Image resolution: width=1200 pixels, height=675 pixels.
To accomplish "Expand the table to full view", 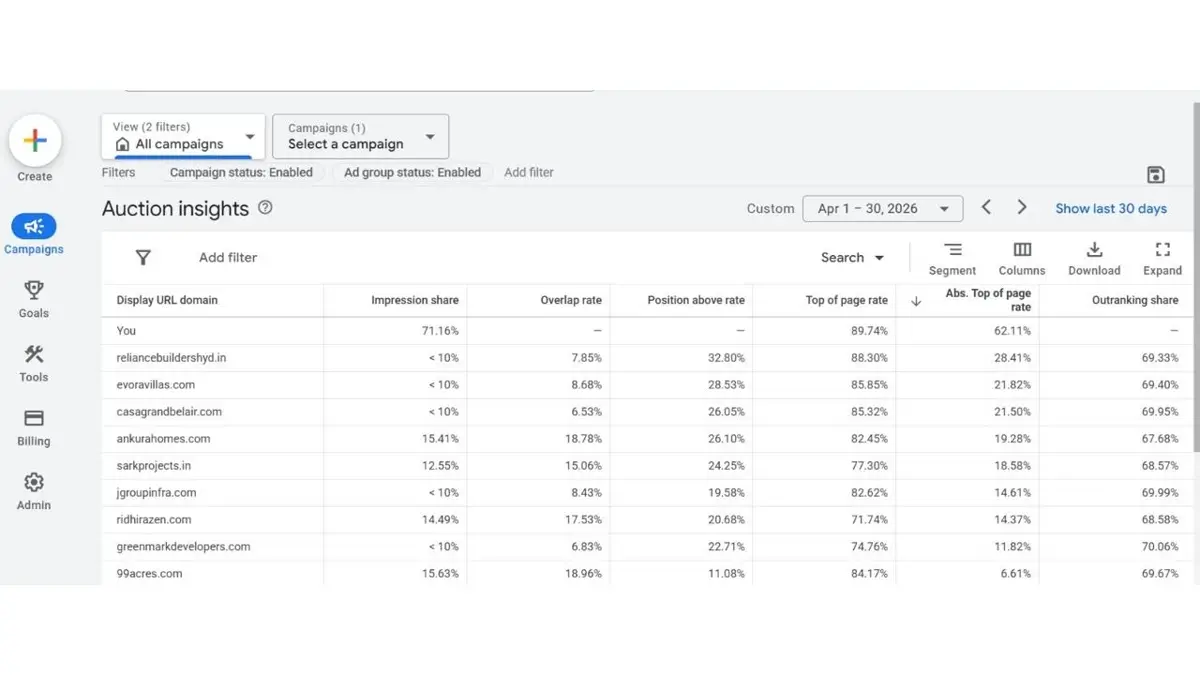I will point(1162,258).
